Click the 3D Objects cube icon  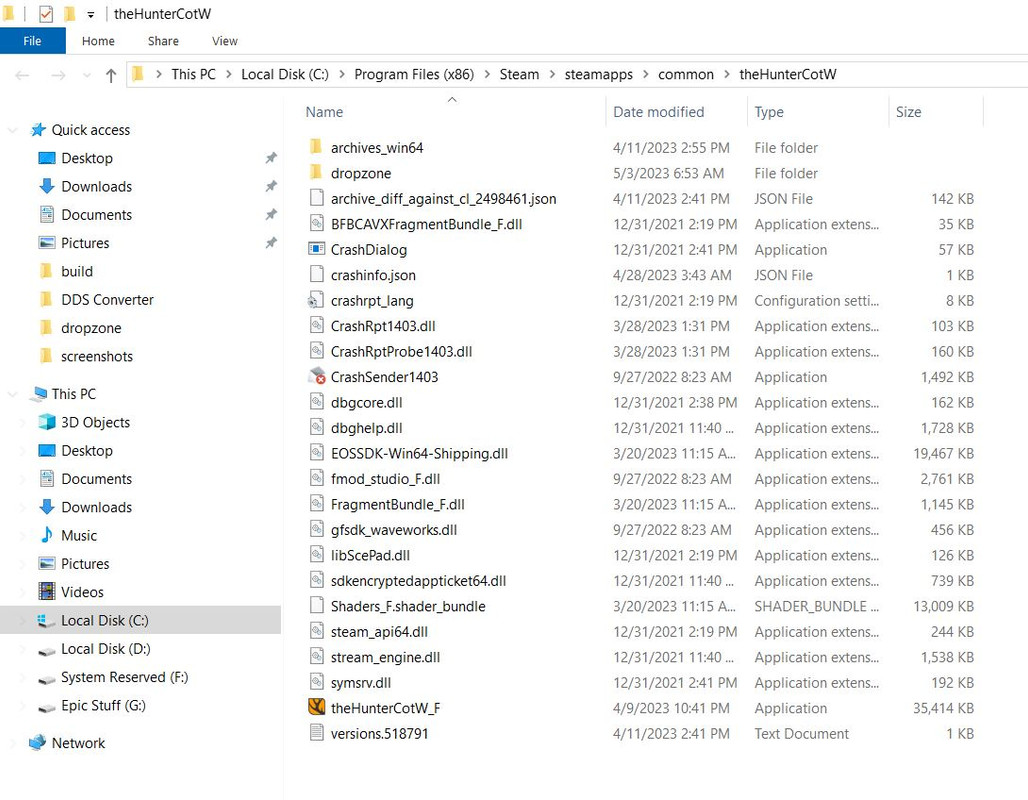coord(47,422)
